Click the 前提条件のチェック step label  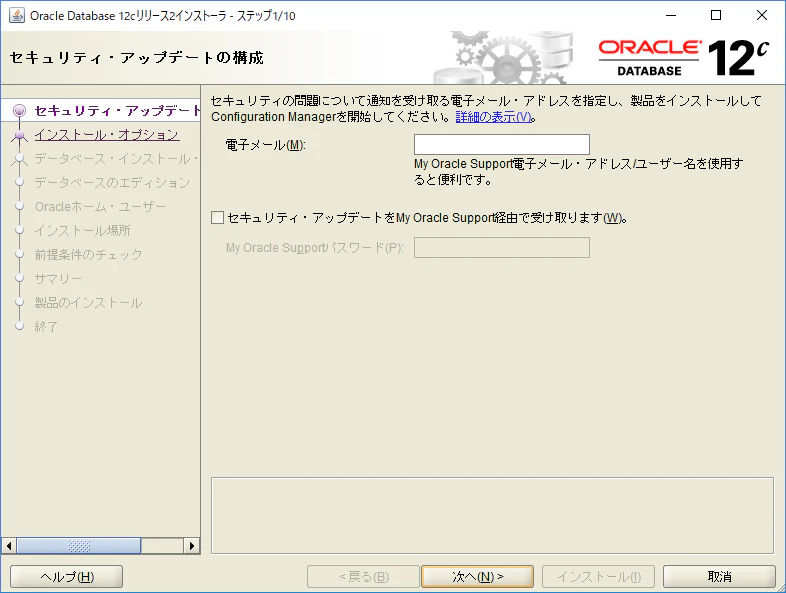pos(88,255)
